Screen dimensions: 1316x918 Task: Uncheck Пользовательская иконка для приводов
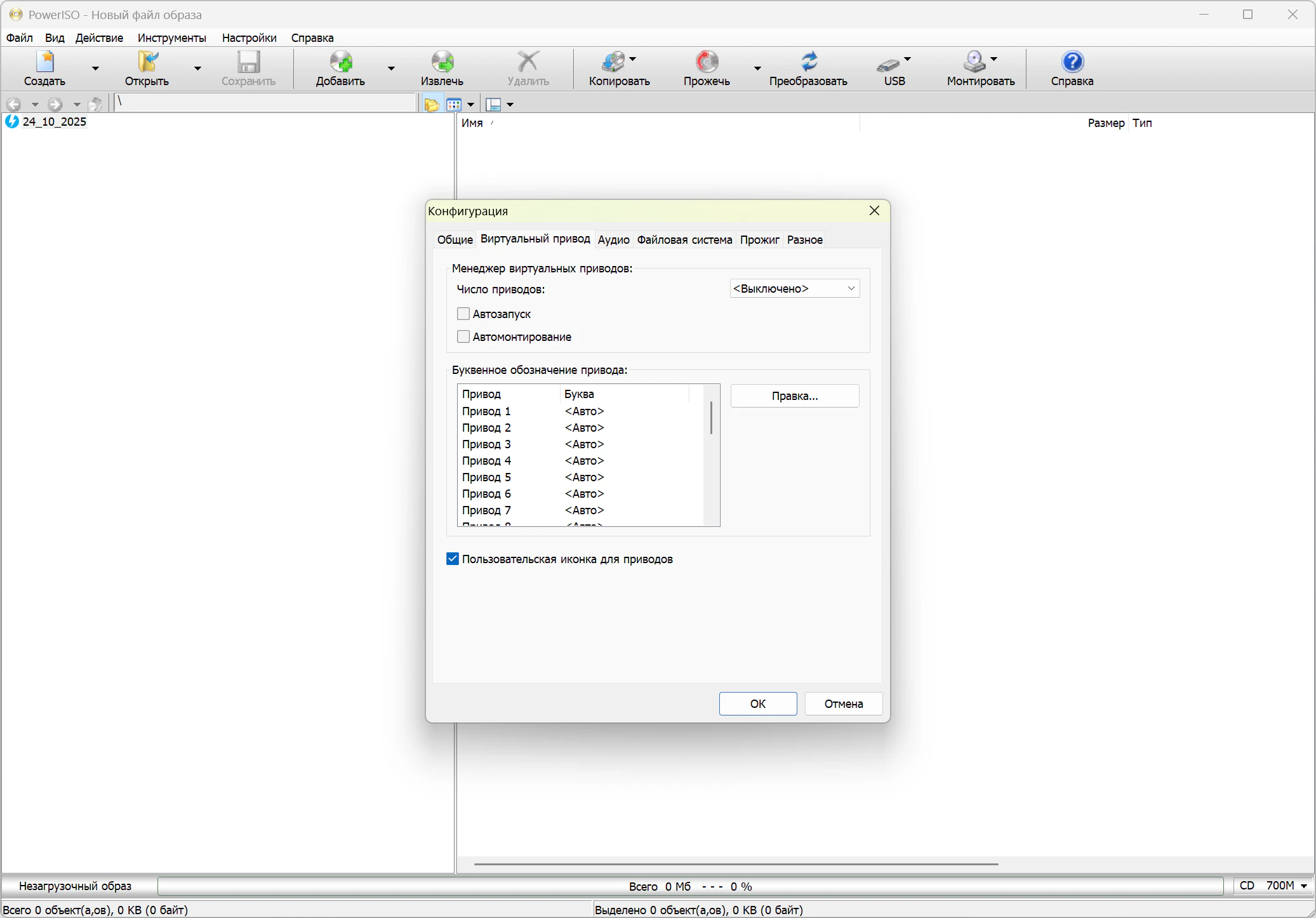[x=453, y=559]
